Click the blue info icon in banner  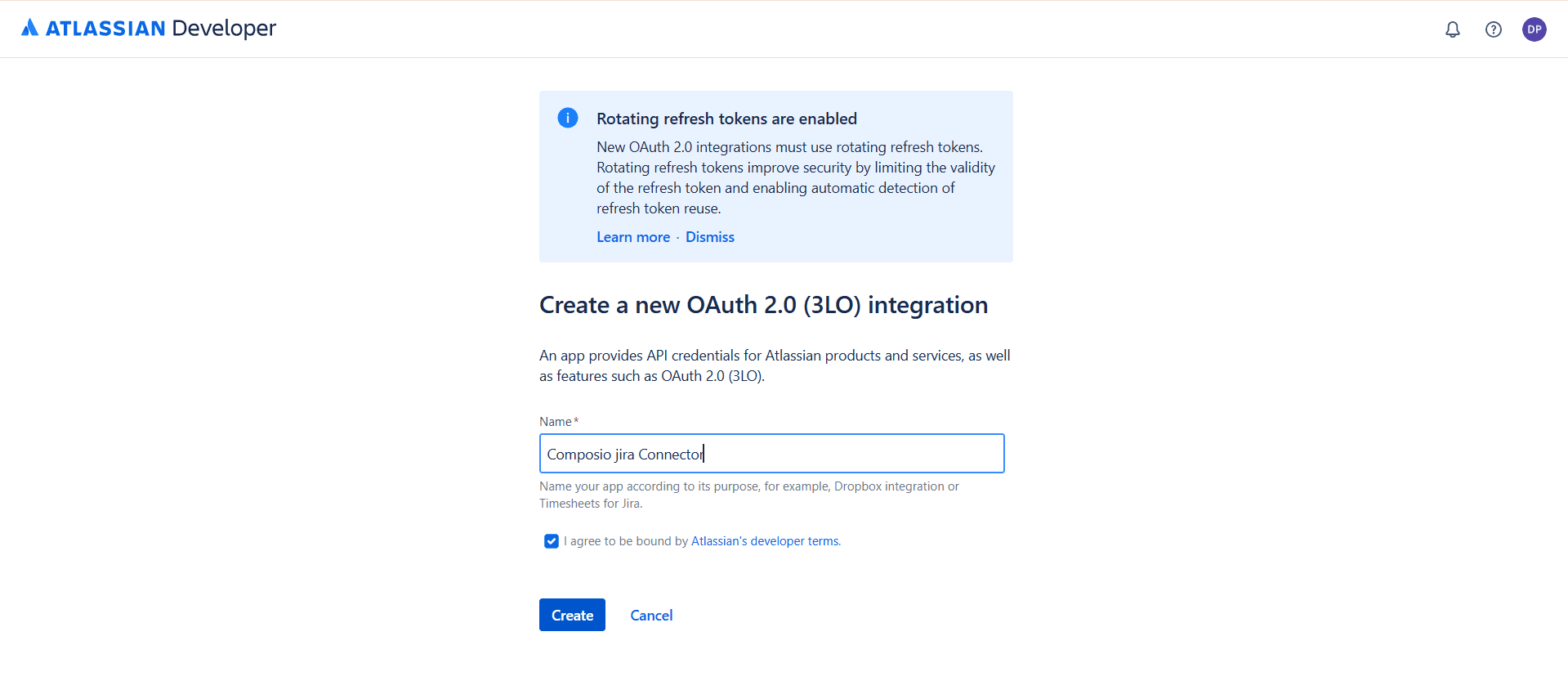(x=568, y=118)
